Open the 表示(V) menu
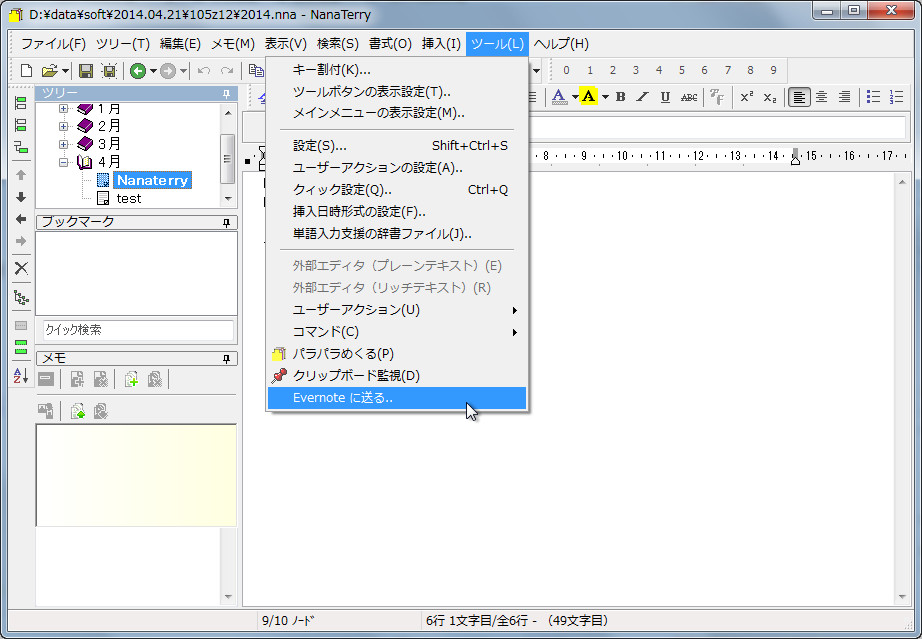 point(284,44)
